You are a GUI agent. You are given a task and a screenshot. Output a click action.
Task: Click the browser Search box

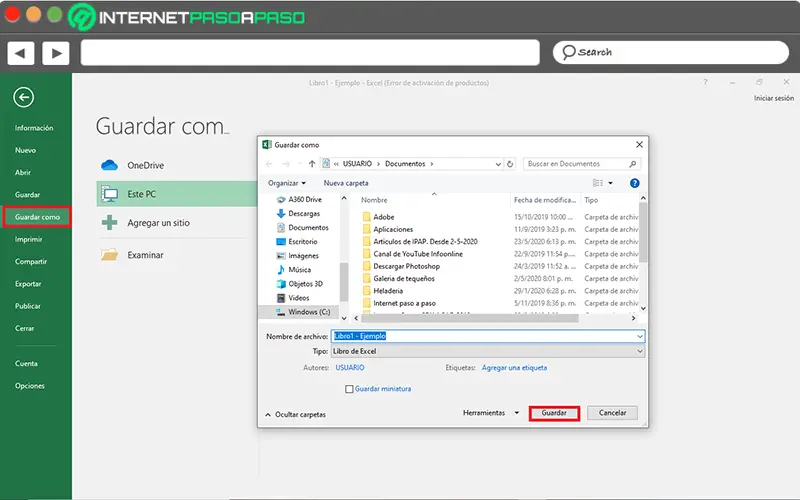tap(671, 53)
